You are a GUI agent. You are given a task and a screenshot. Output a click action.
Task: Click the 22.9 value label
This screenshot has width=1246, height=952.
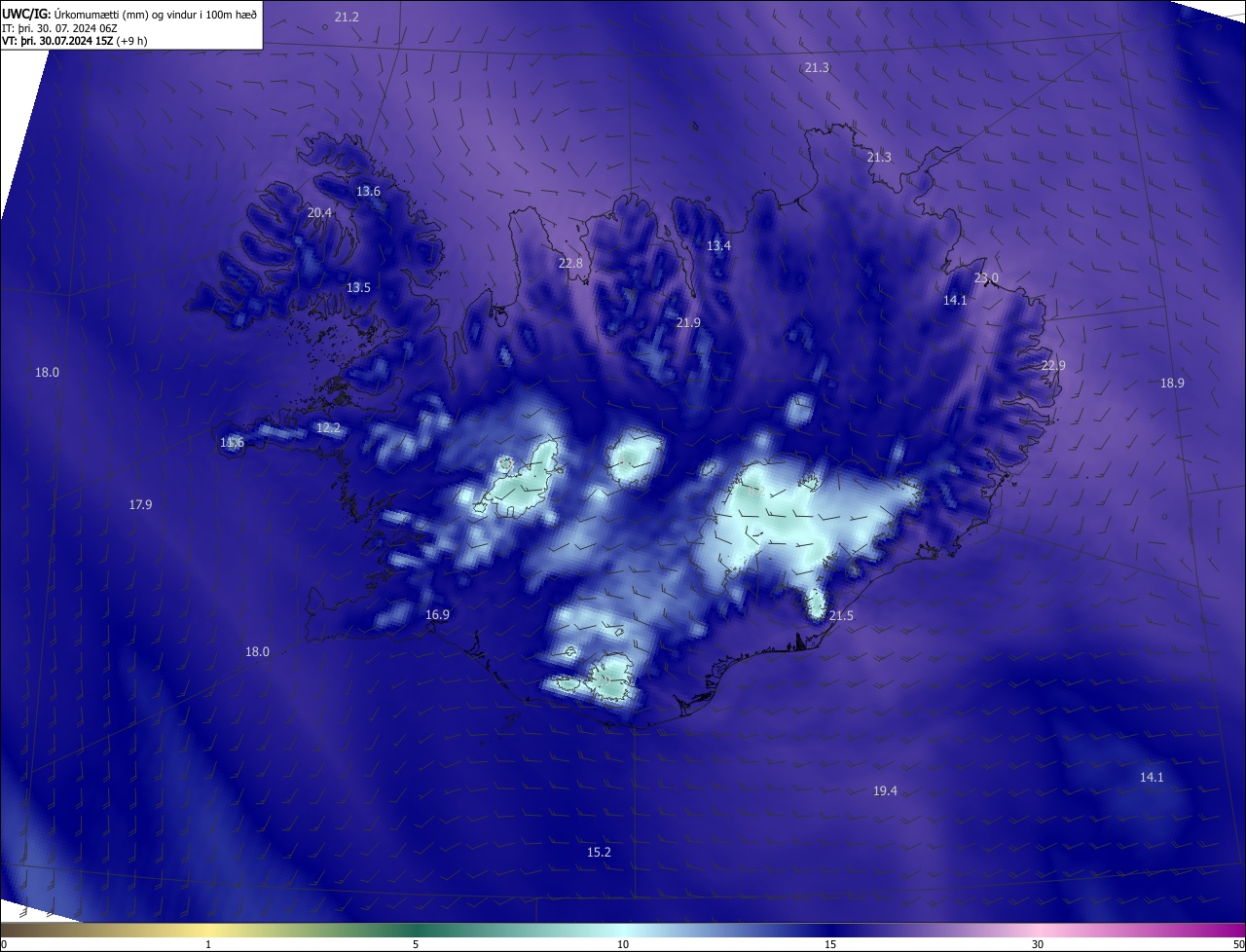click(x=1053, y=366)
